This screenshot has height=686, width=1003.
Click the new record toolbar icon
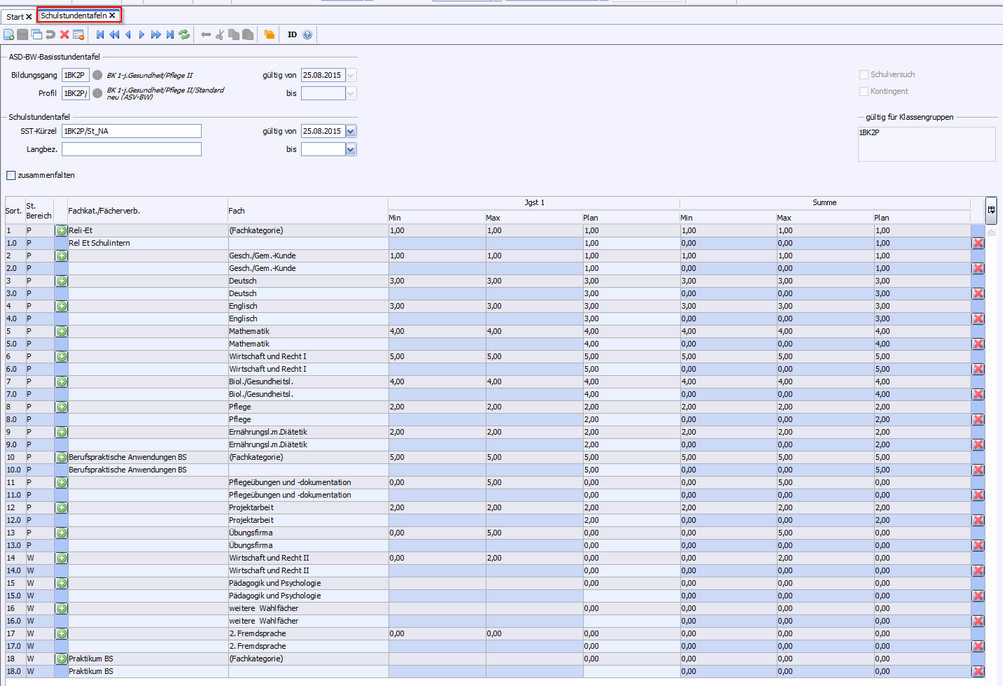[9, 35]
